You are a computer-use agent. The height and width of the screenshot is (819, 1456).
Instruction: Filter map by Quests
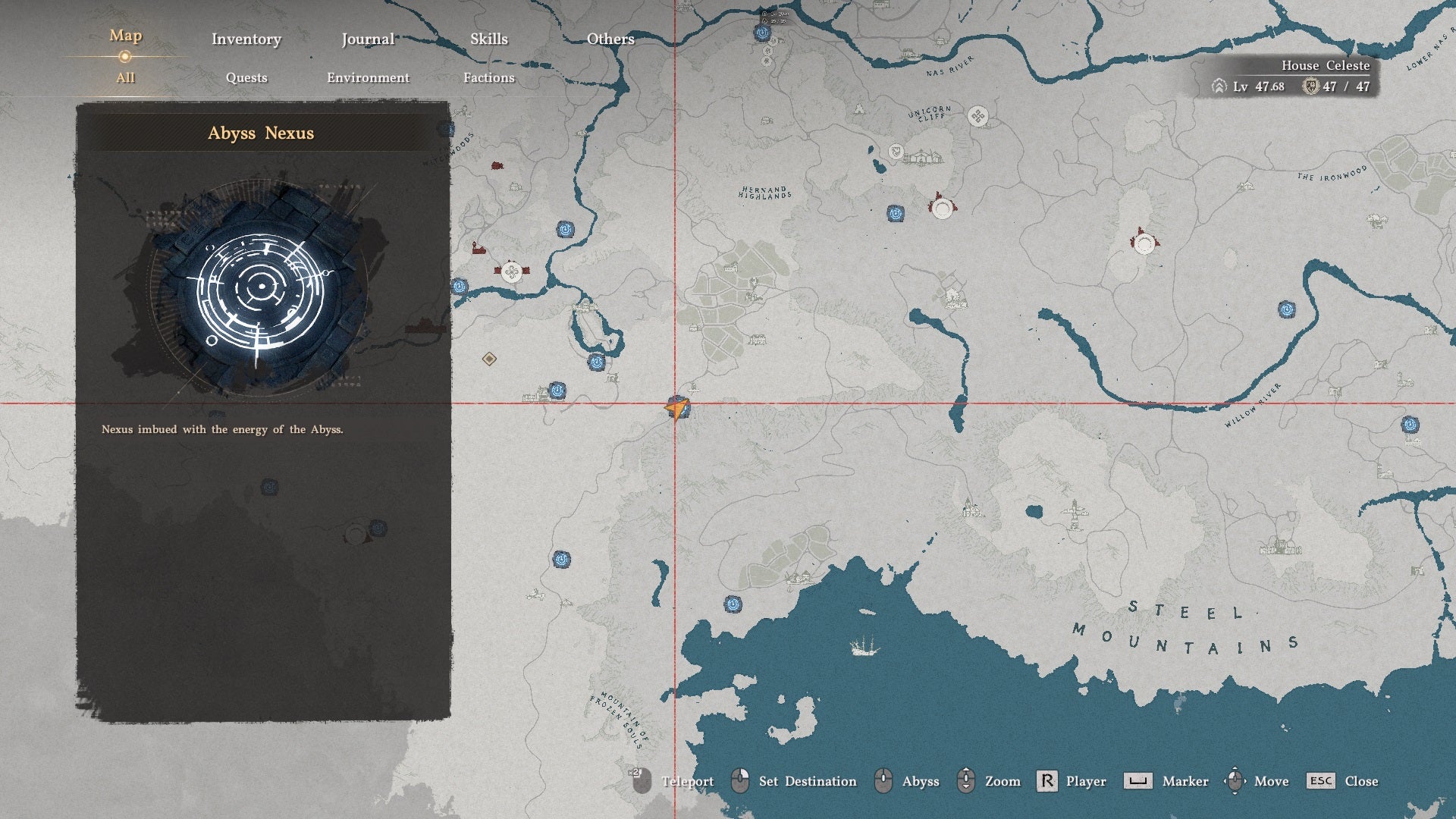coord(246,77)
